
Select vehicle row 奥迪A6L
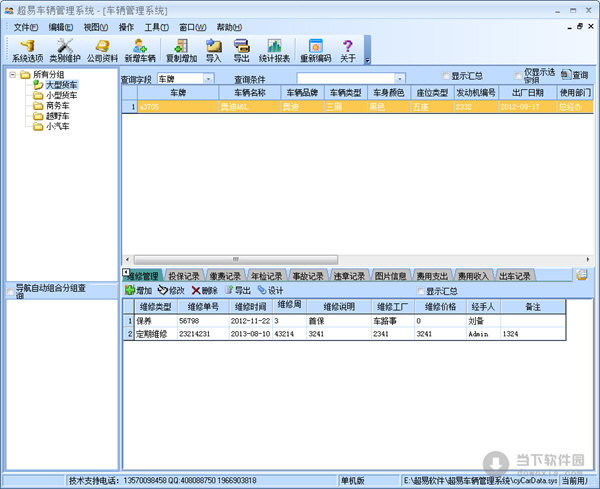click(x=358, y=107)
